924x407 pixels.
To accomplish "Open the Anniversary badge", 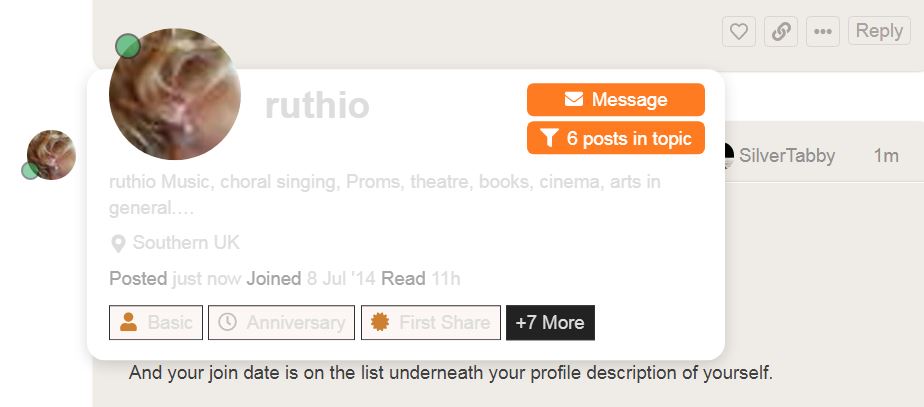I will (x=282, y=322).
